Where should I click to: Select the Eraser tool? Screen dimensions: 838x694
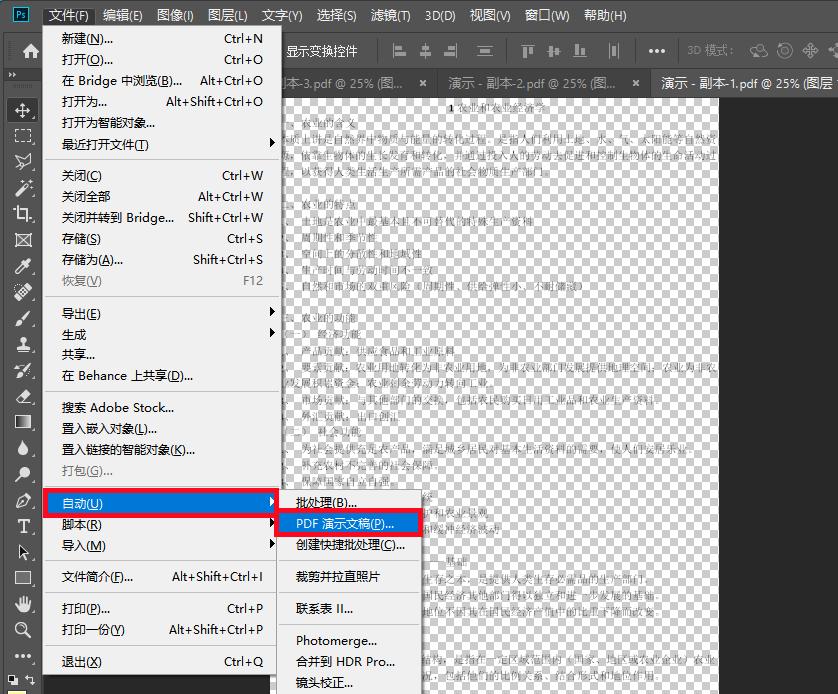(x=22, y=396)
